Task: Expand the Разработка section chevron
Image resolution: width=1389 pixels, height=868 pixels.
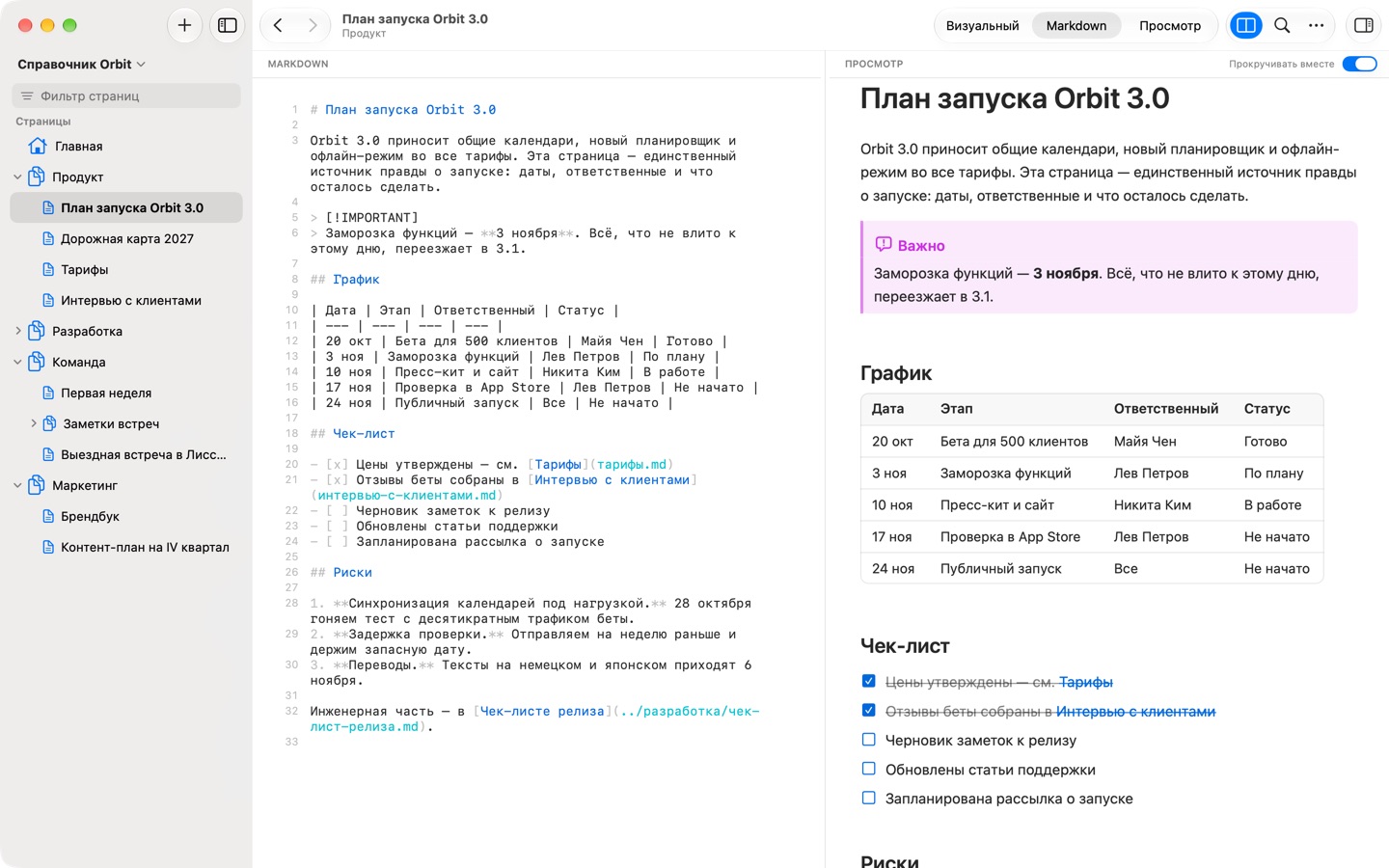Action: [x=17, y=332]
